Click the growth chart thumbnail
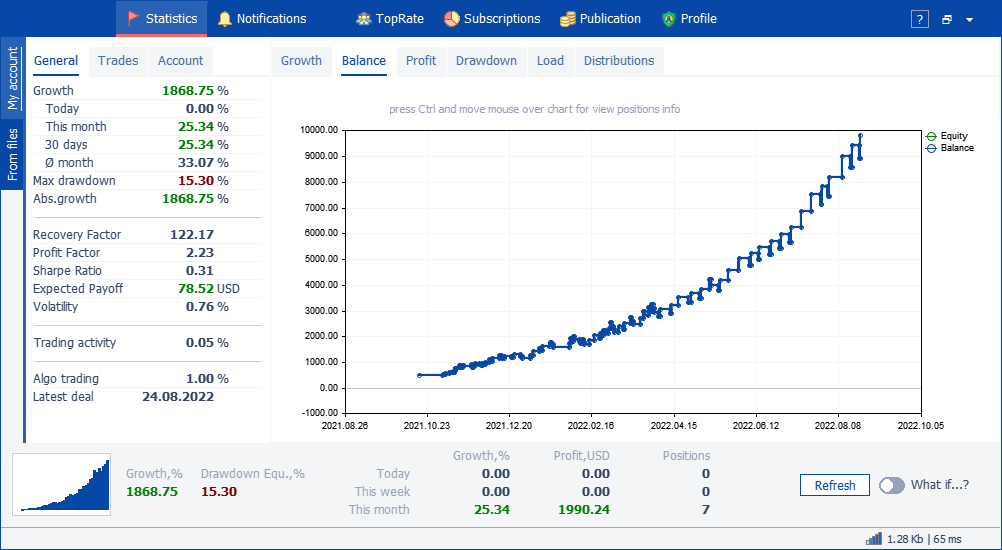The height and width of the screenshot is (550, 1002). tap(61, 485)
